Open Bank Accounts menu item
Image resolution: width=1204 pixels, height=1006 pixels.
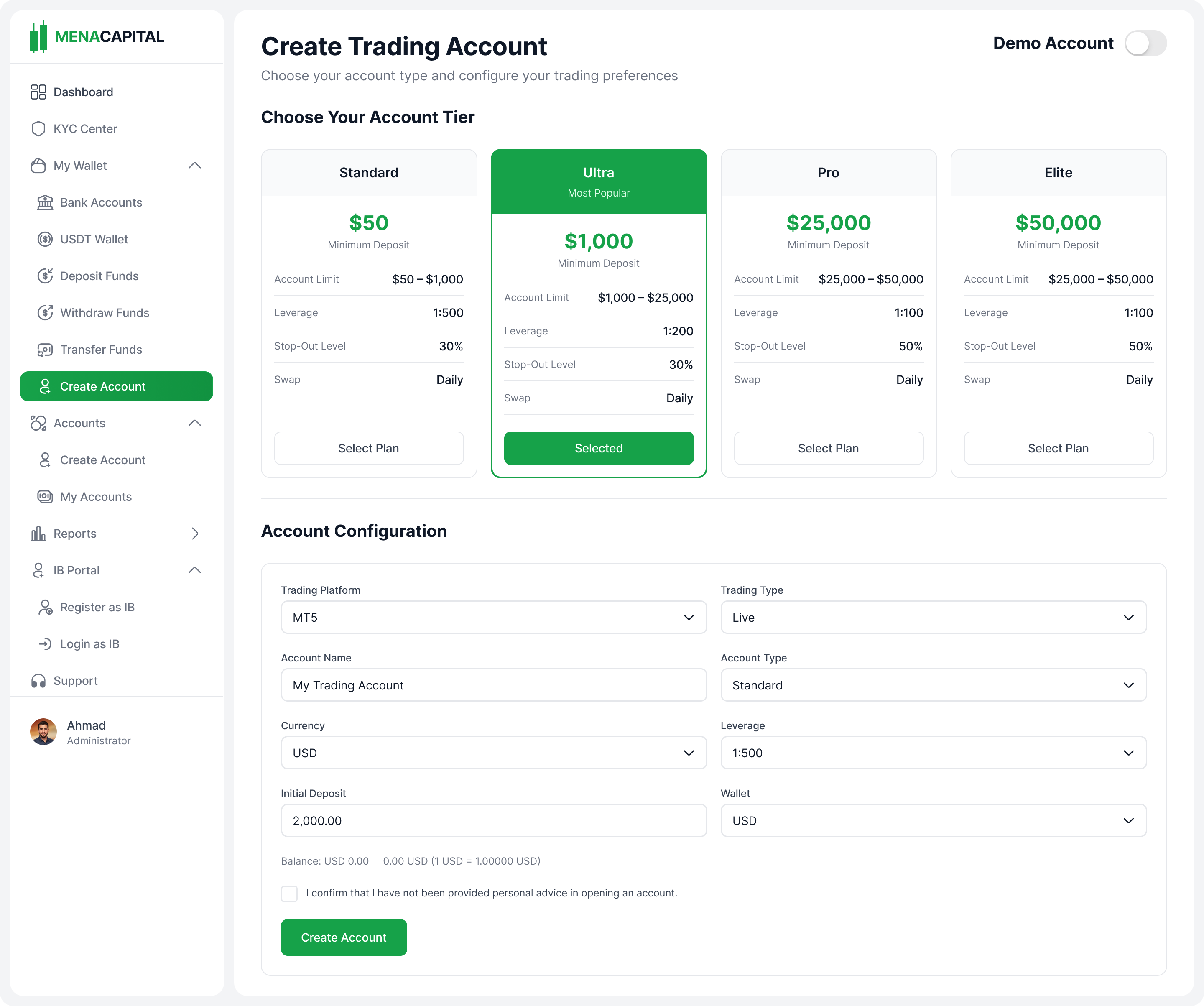coord(116,202)
